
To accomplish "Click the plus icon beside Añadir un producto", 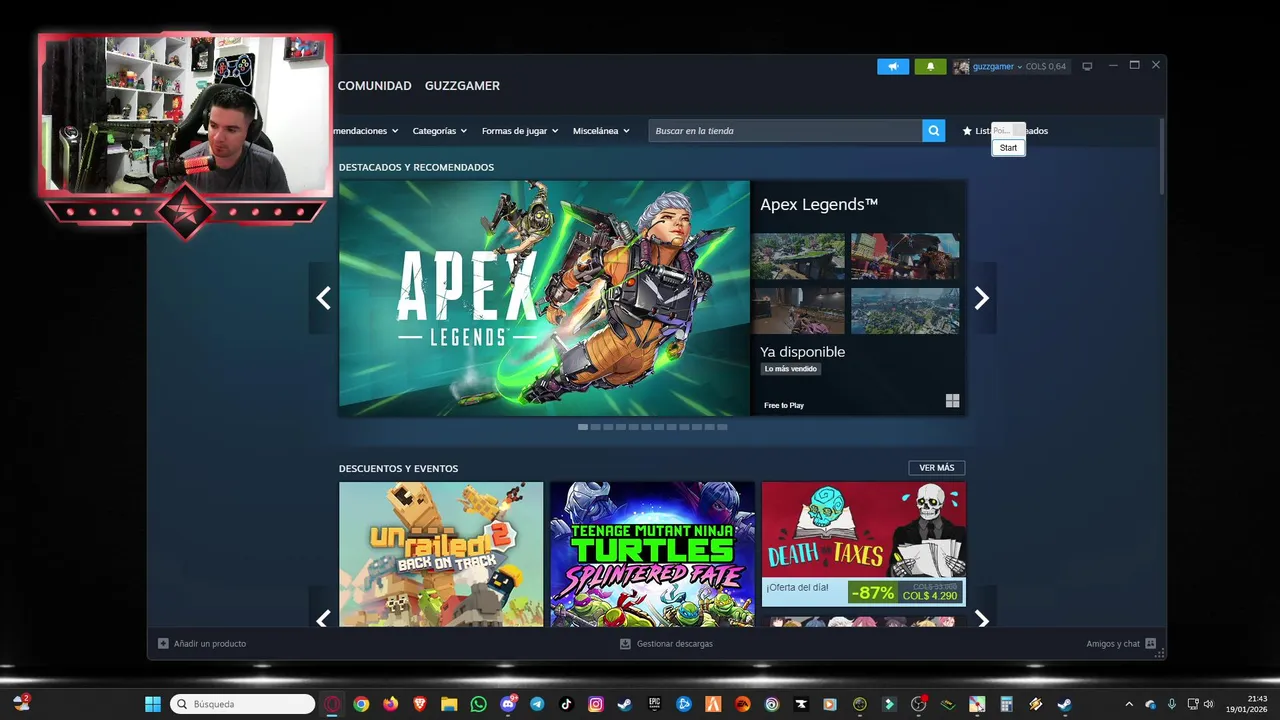I will pyautogui.click(x=163, y=644).
